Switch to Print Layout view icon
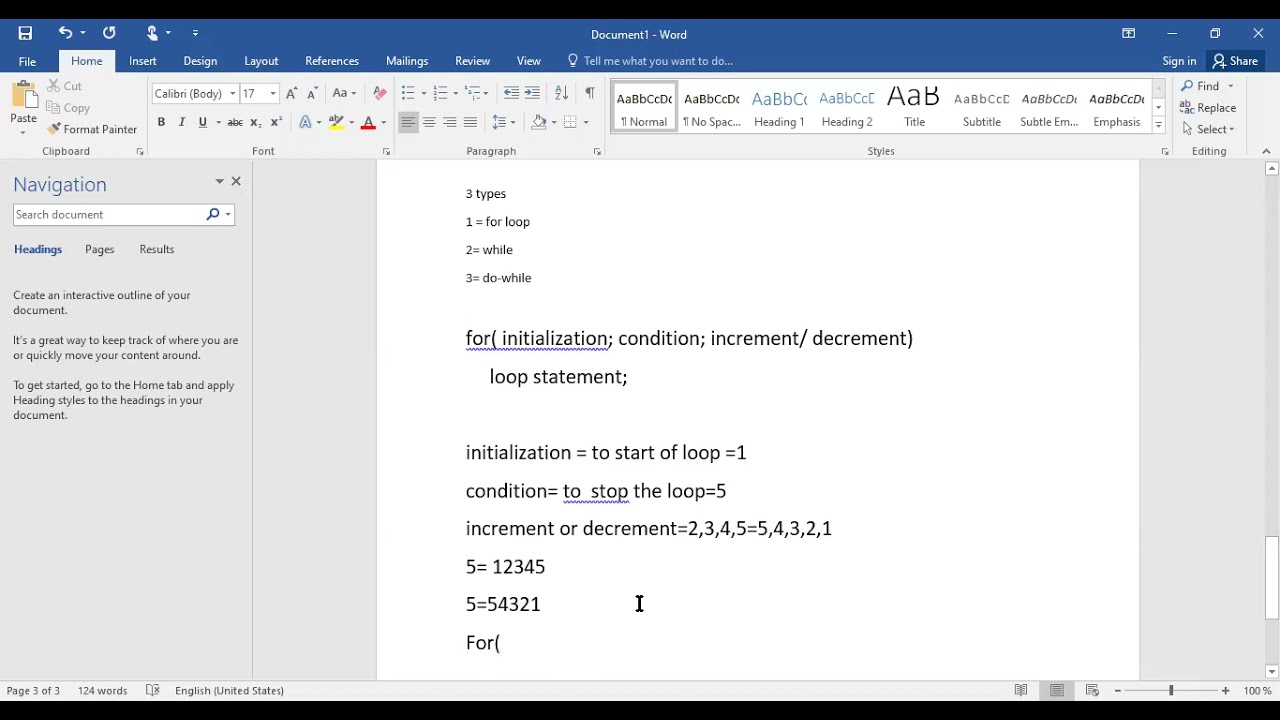The height and width of the screenshot is (720, 1280). (1057, 690)
